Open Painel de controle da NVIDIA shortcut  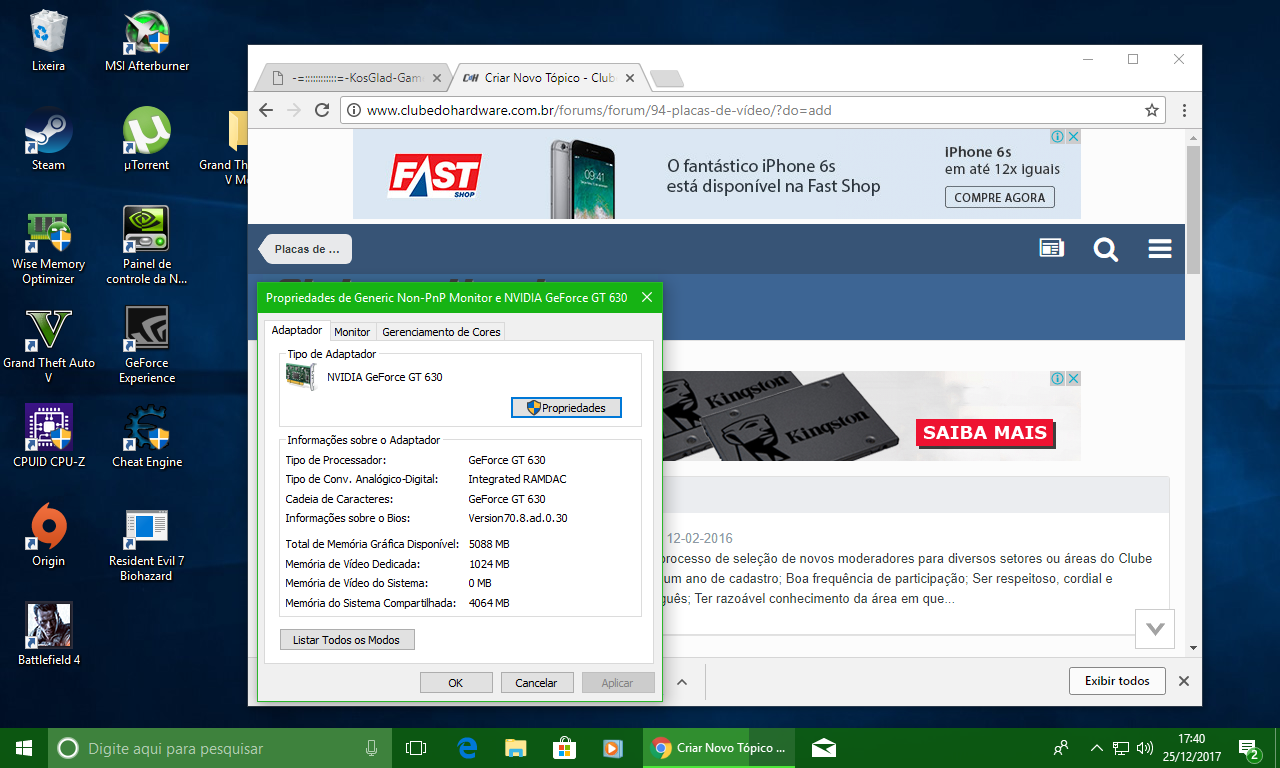click(x=147, y=246)
